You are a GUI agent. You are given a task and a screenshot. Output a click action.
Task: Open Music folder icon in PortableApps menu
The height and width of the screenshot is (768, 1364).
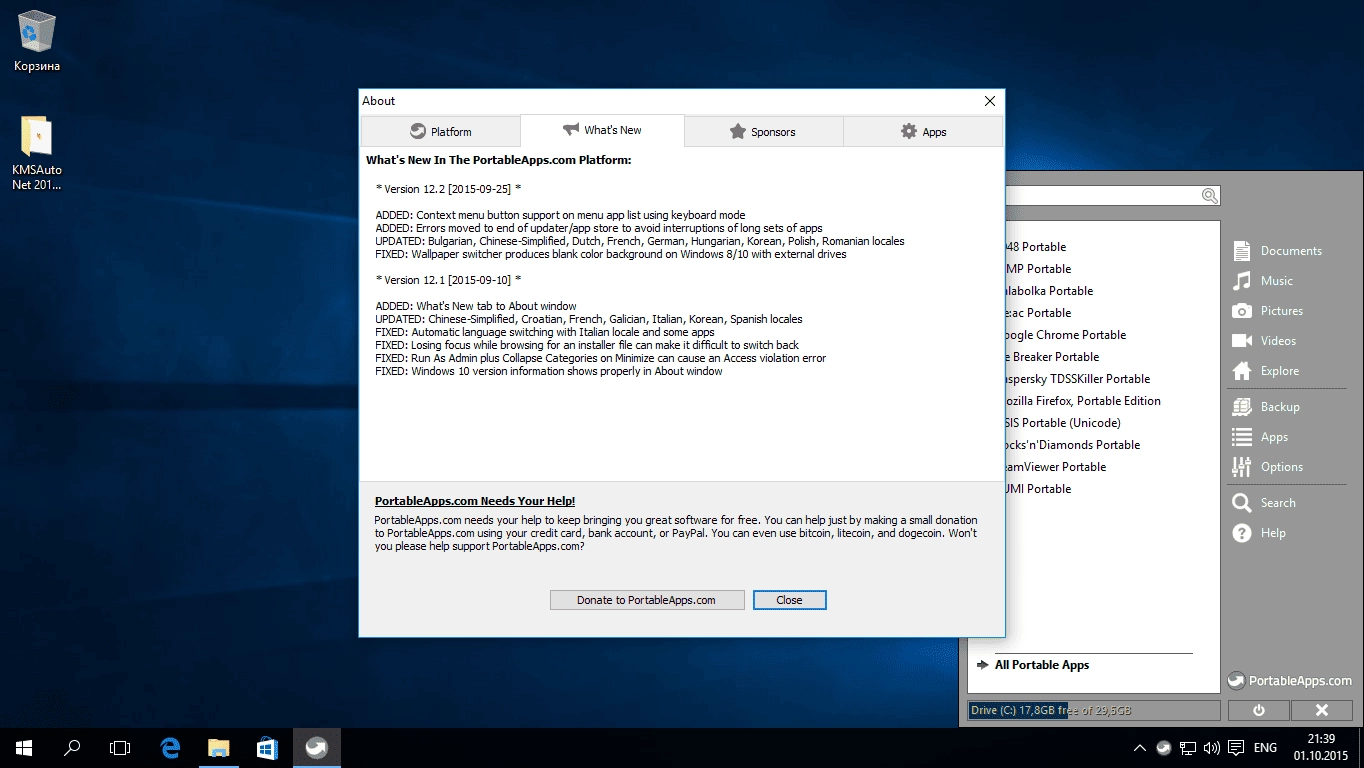(x=1242, y=280)
